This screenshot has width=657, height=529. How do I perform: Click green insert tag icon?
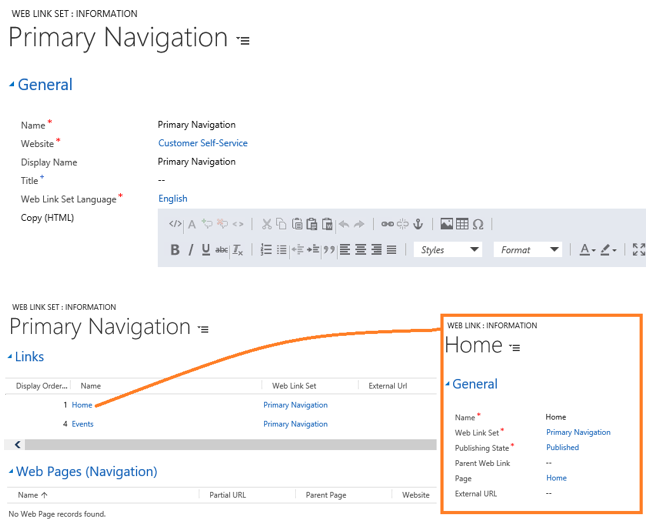pyautogui.click(x=207, y=224)
